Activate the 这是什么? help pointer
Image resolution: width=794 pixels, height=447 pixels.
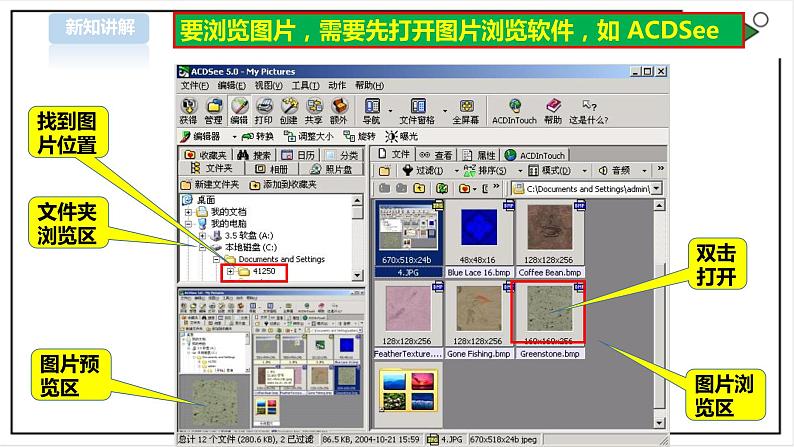589,110
